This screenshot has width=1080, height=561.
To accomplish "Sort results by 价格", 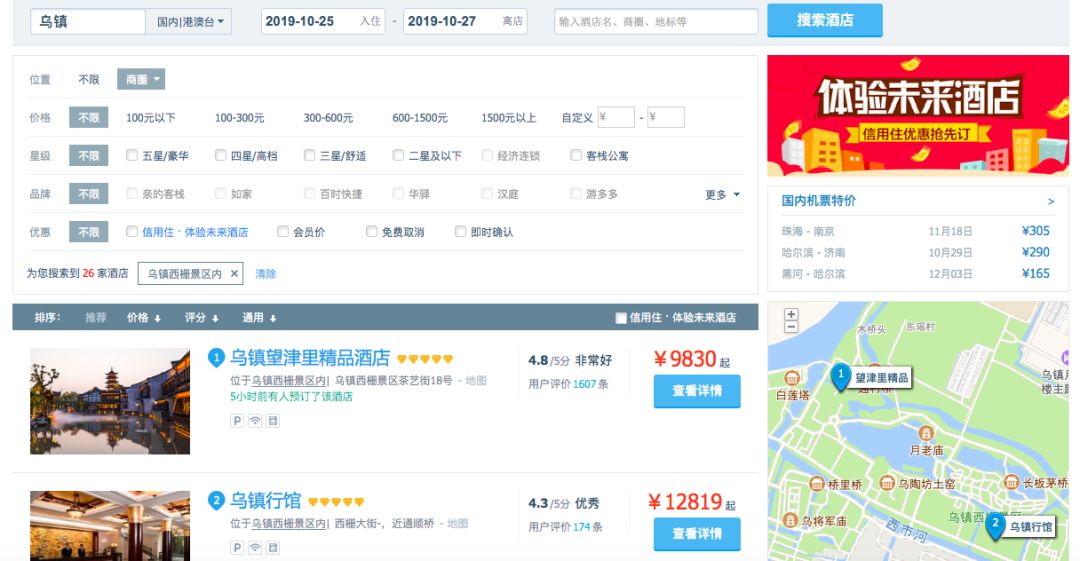I will coord(143,317).
